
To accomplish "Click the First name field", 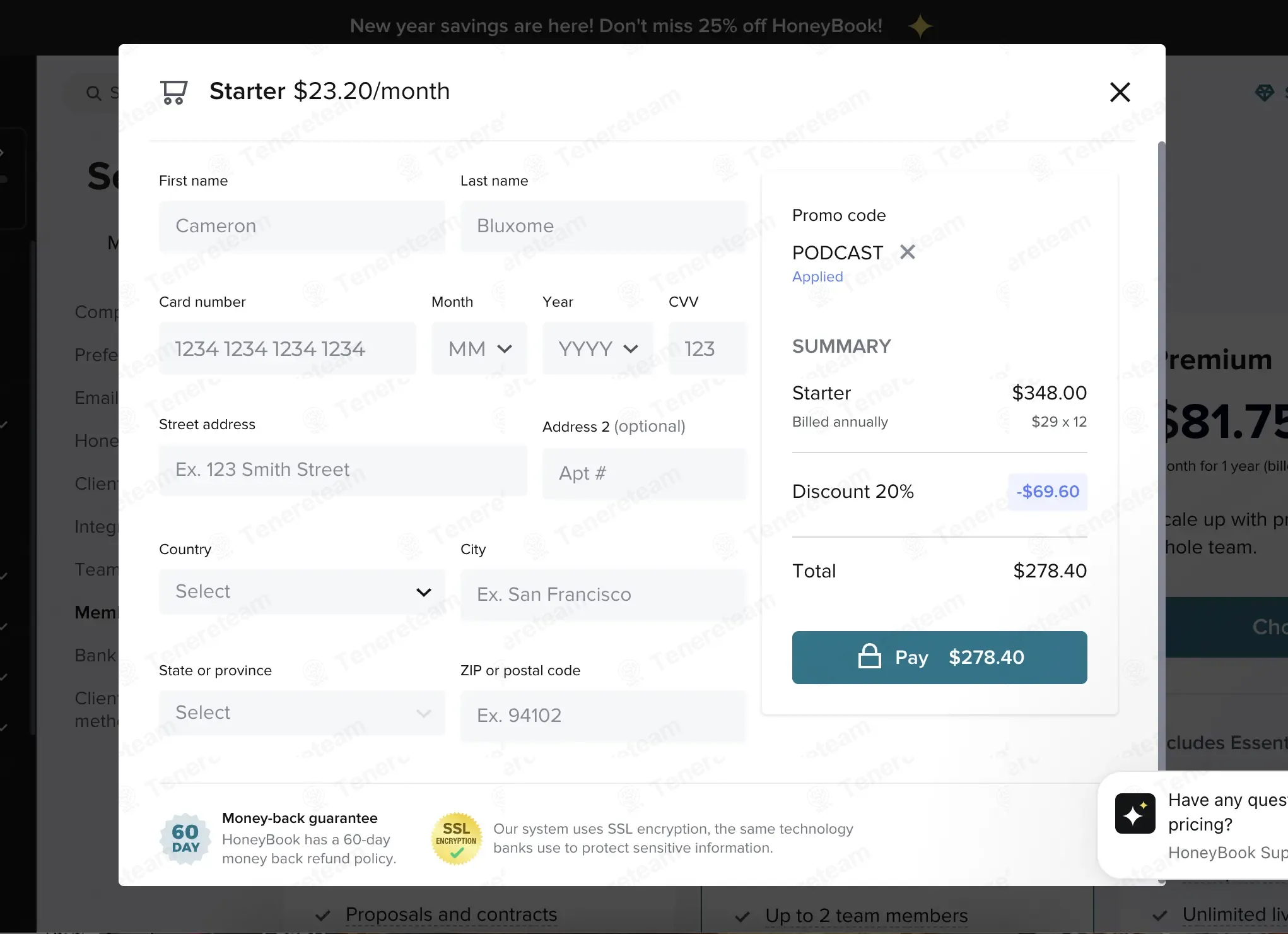I will pyautogui.click(x=302, y=226).
